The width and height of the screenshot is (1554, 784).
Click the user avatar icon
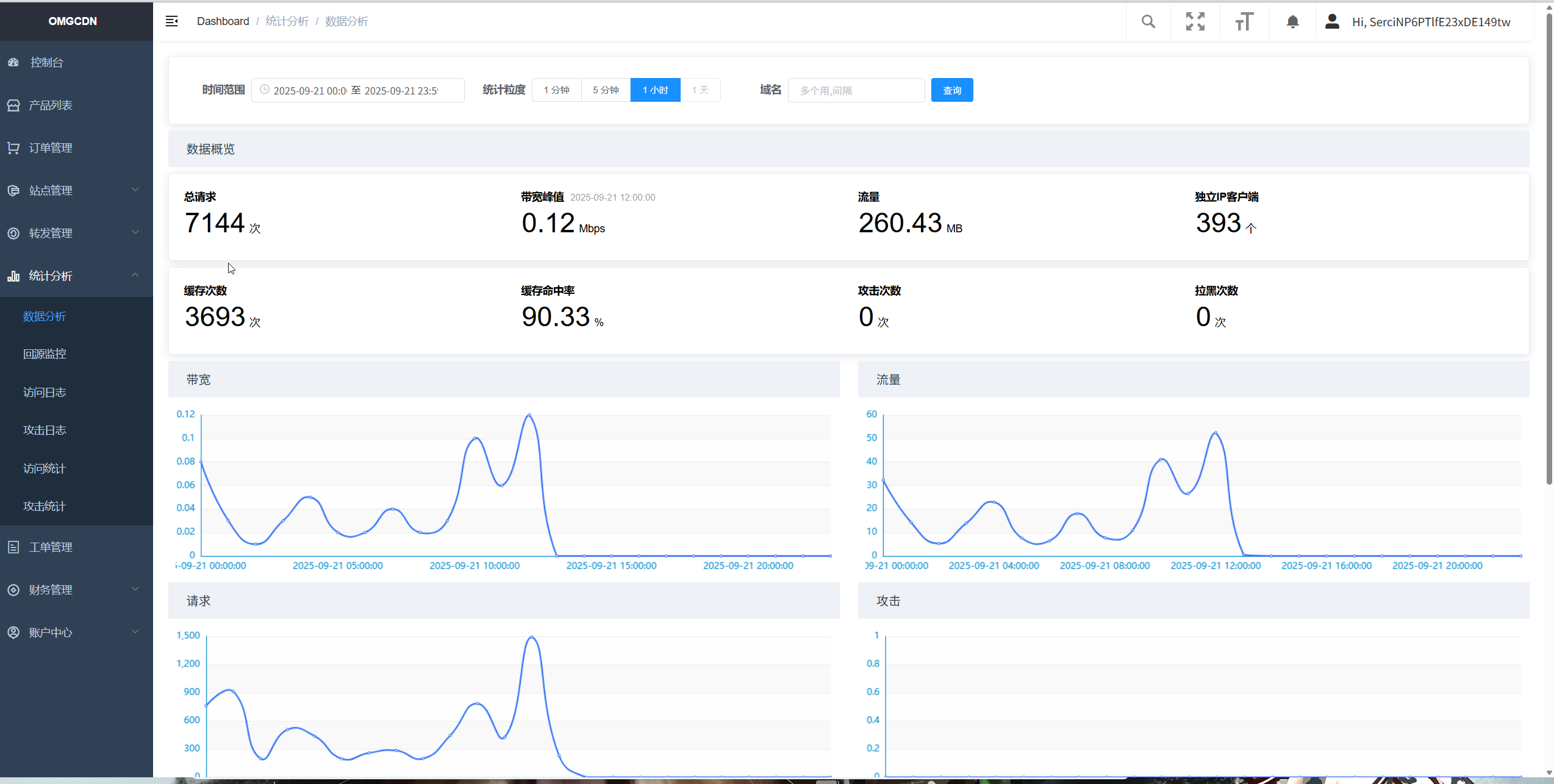(x=1332, y=22)
